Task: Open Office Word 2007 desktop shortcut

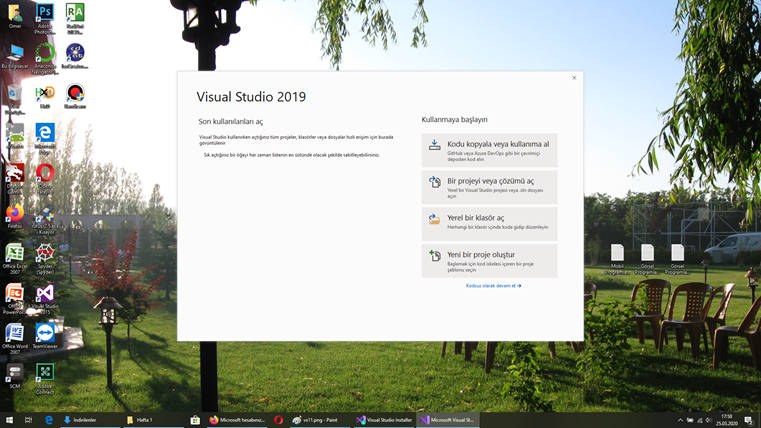Action: tap(15, 334)
